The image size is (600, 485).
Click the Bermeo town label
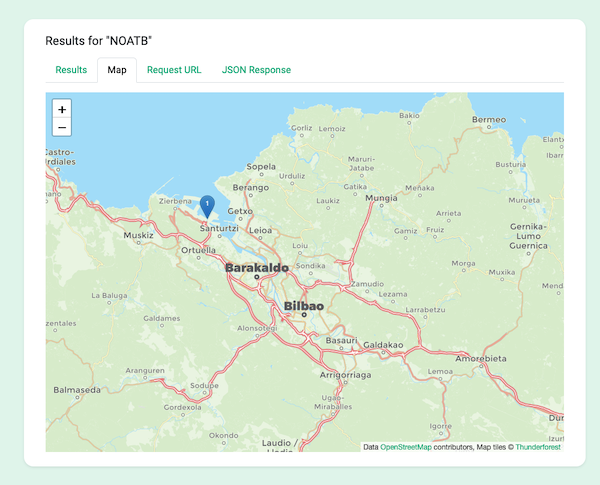pyautogui.click(x=489, y=120)
